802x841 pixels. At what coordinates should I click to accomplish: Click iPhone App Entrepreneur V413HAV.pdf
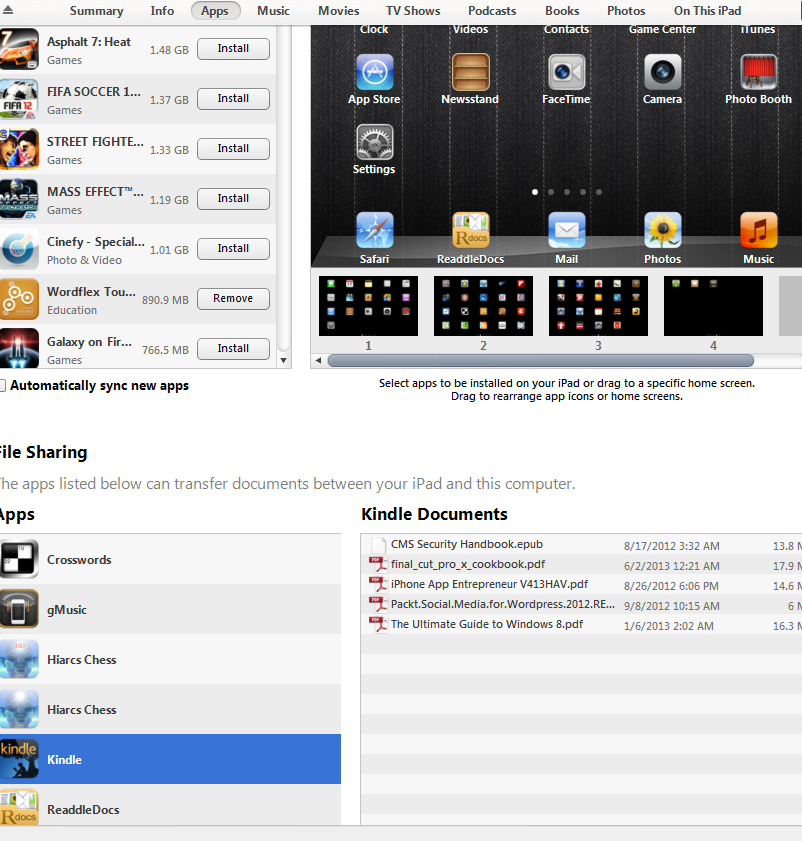coord(582,584)
